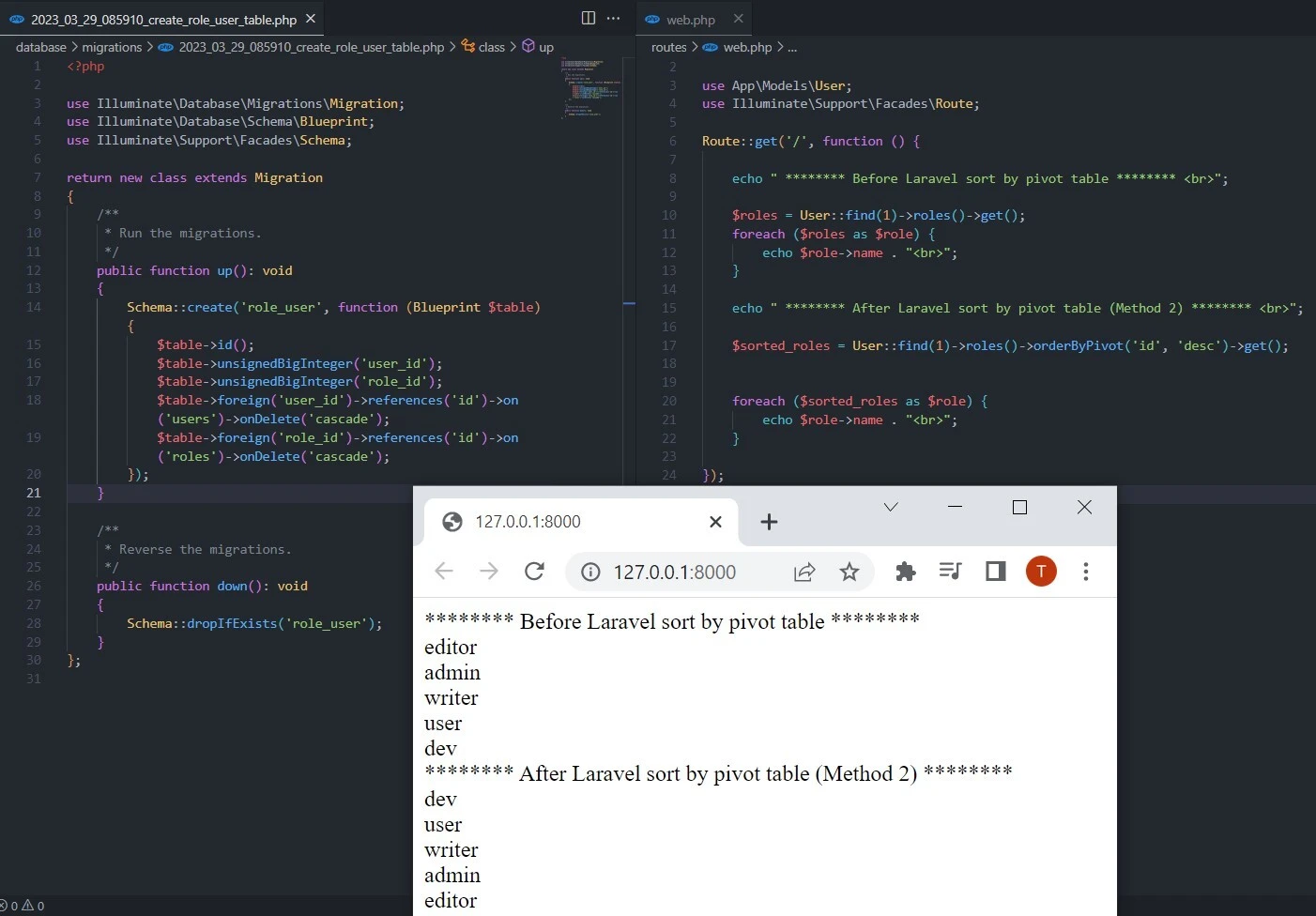Open the errors and warnings status indicator
1316x916 pixels.
pos(22,906)
